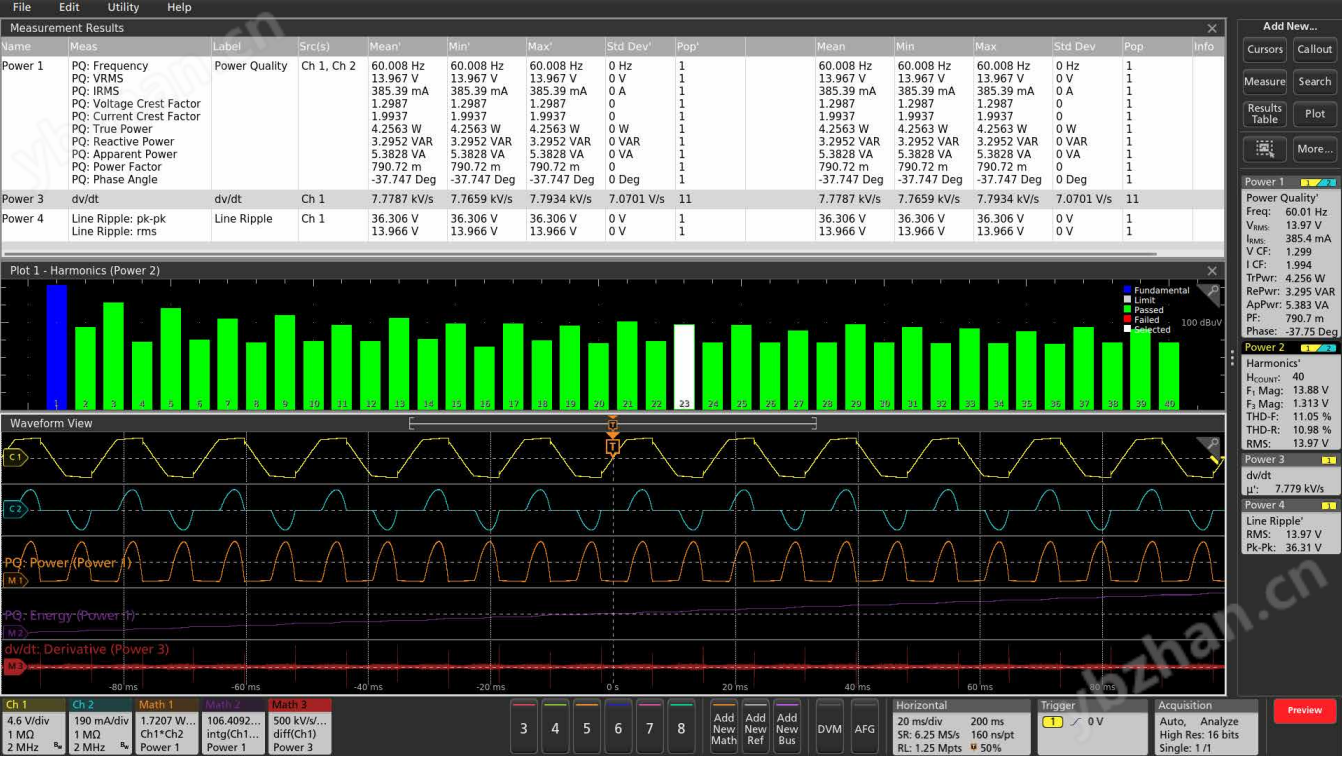Select the M3 math waveform handle
Image resolution: width=1342 pixels, height=757 pixels.
(14, 665)
